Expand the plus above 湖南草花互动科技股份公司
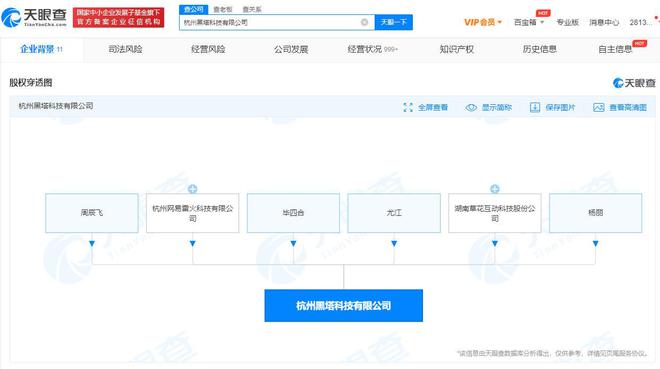The width and height of the screenshot is (660, 369). pos(495,188)
